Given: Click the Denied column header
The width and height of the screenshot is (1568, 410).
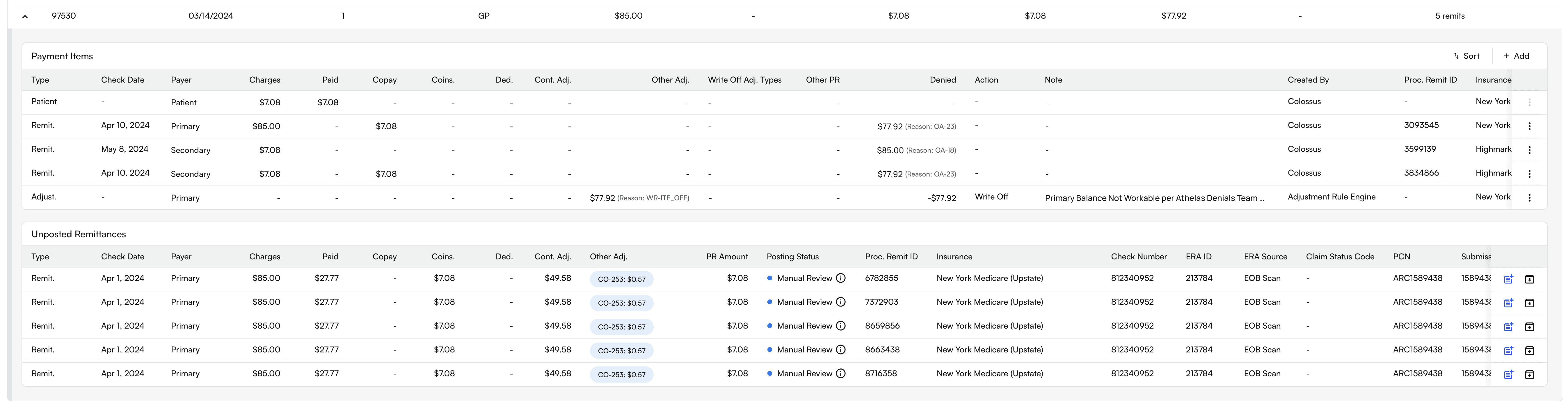Looking at the screenshot, I should pos(942,80).
